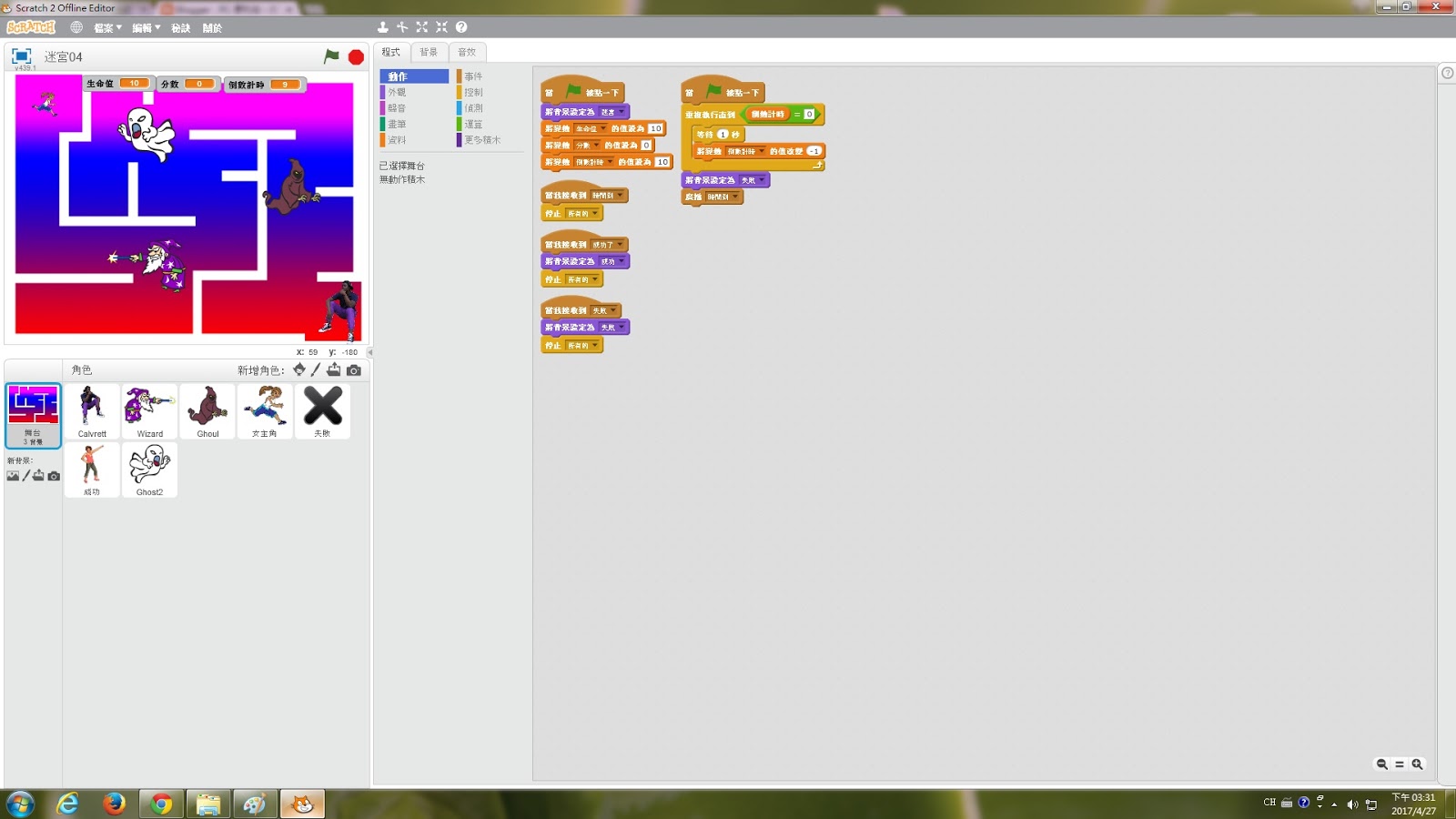Select the 更多積木 block category
This screenshot has width=1456, height=819.
tap(490, 140)
